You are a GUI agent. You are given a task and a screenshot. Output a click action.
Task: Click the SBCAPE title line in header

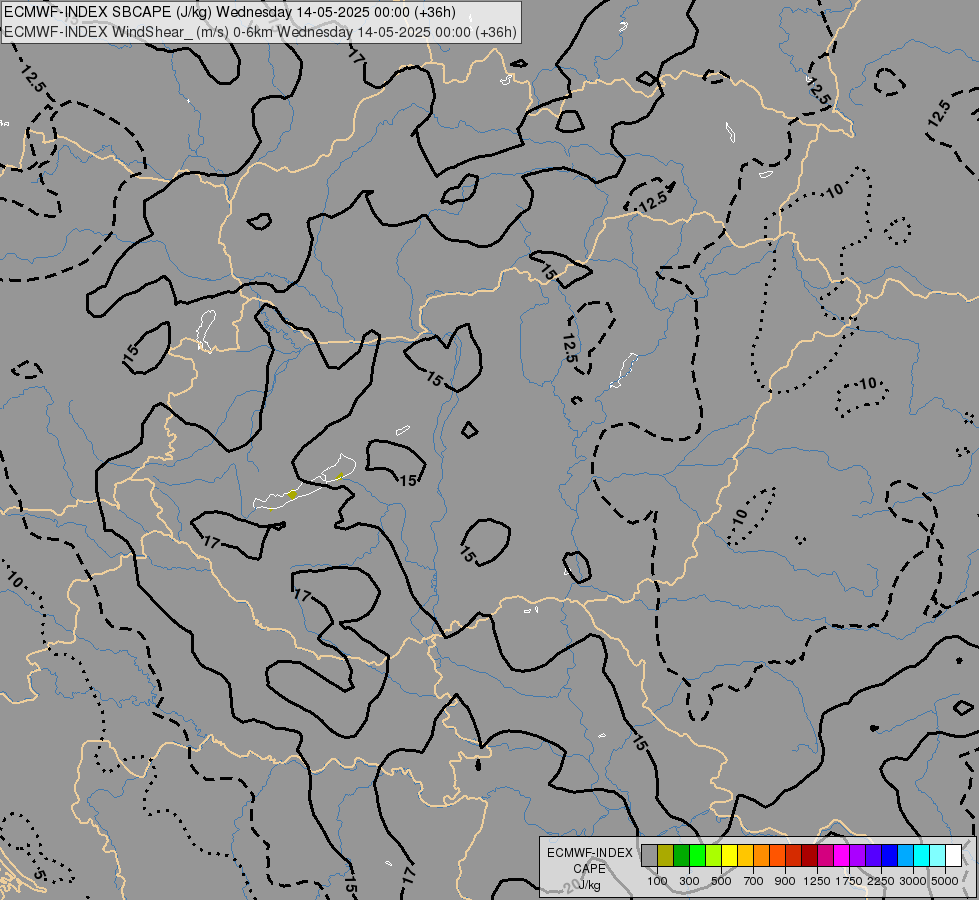pyautogui.click(x=230, y=12)
